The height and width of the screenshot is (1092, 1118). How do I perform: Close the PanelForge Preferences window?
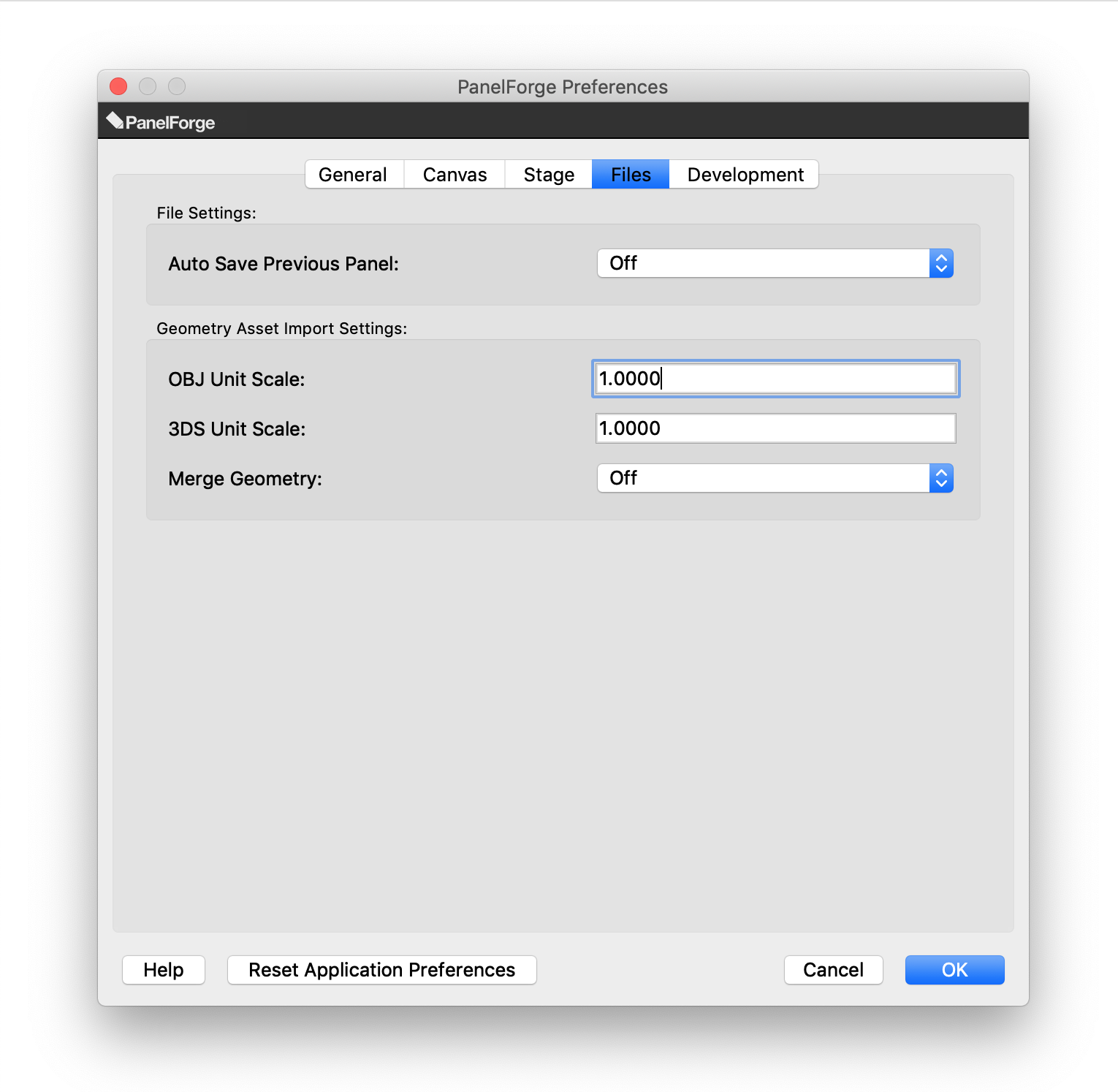point(118,86)
